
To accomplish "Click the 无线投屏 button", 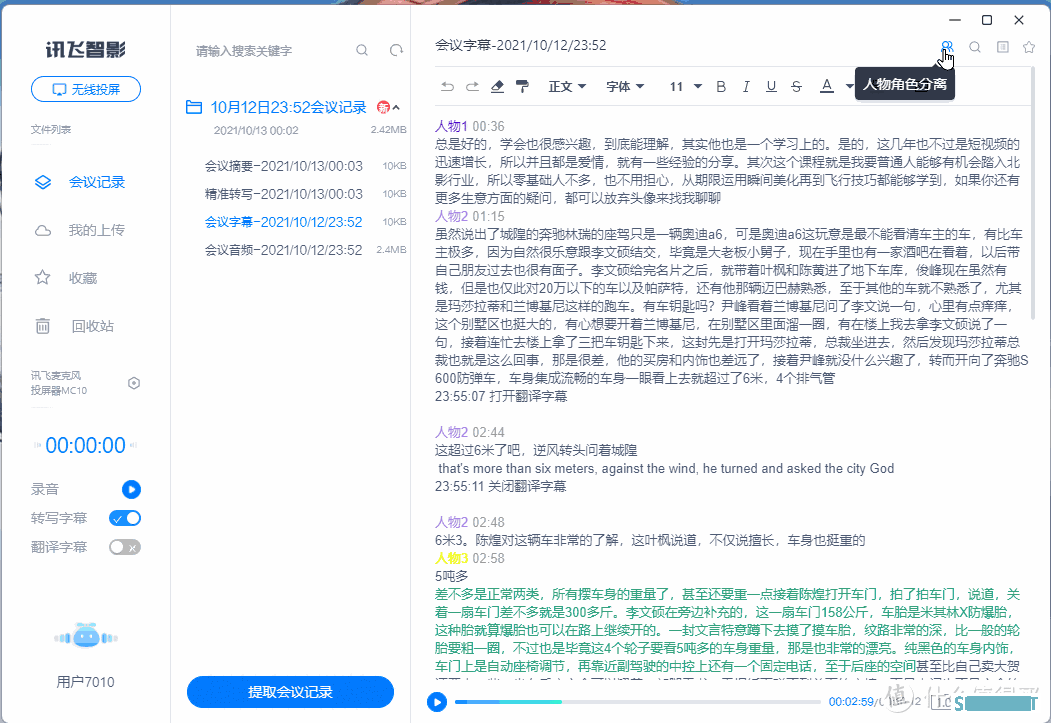I will (x=86, y=89).
